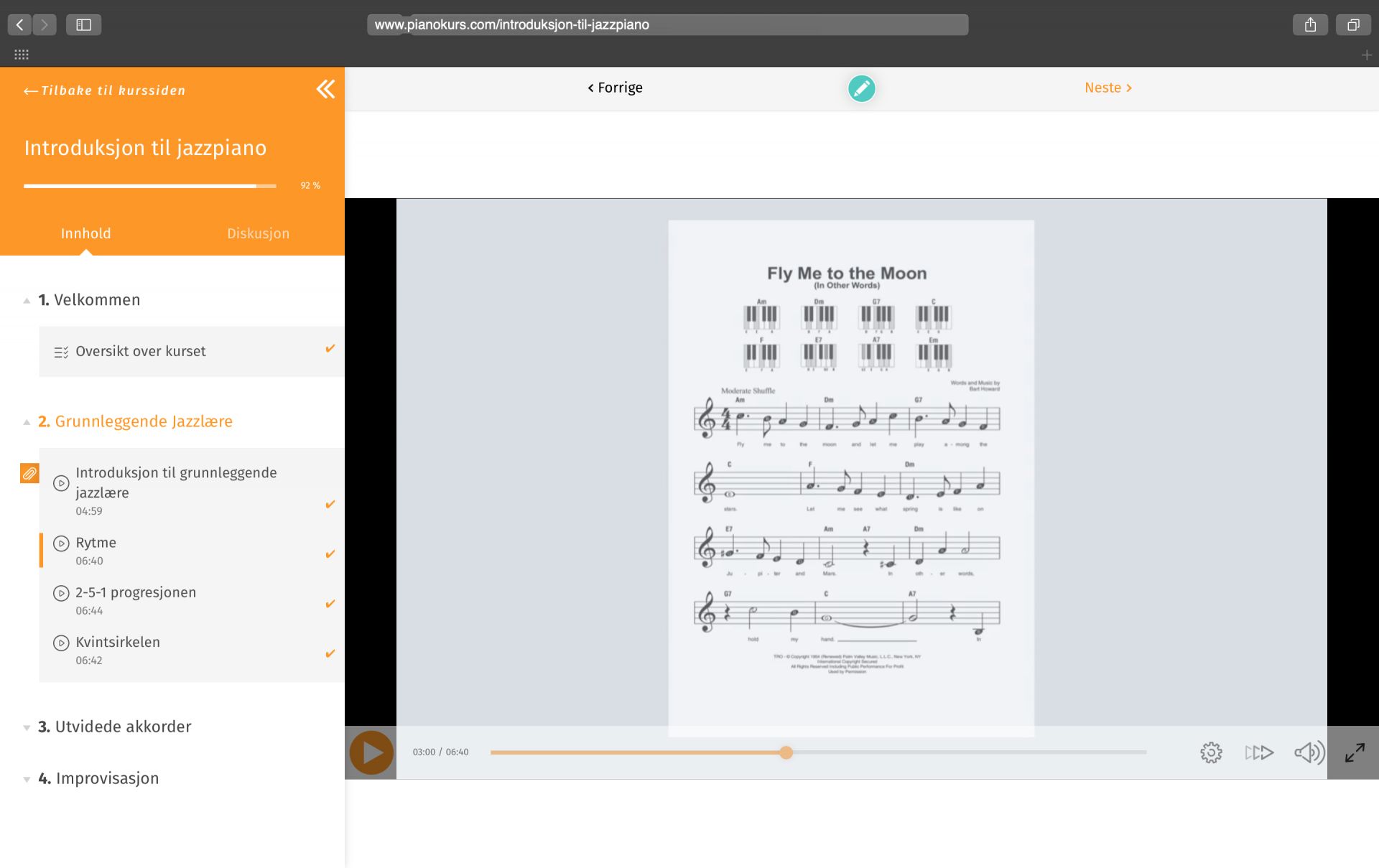Click the 4. Improvisasjon section title
Screen dimensions: 1379x868
tap(98, 778)
